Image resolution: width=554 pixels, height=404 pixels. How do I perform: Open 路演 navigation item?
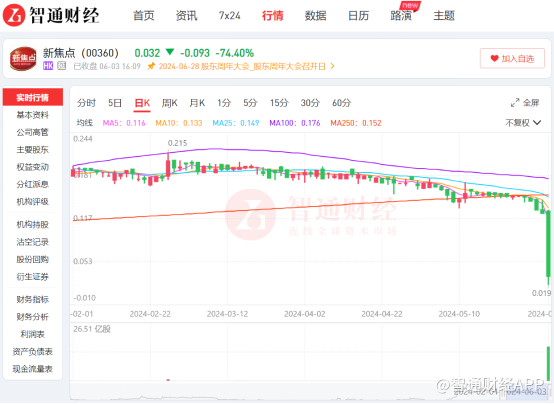[x=401, y=16]
